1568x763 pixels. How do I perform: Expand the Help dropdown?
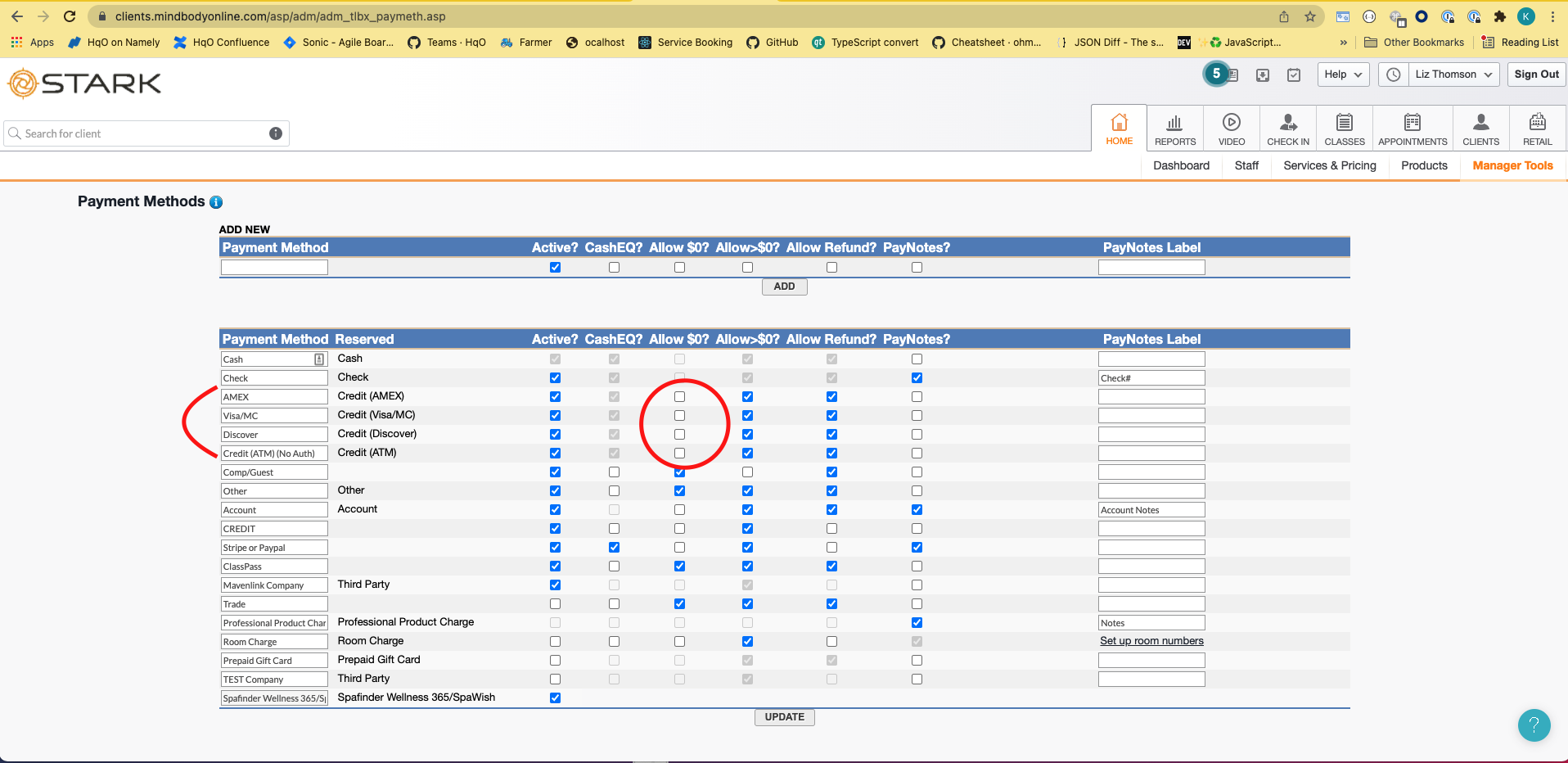click(1343, 74)
